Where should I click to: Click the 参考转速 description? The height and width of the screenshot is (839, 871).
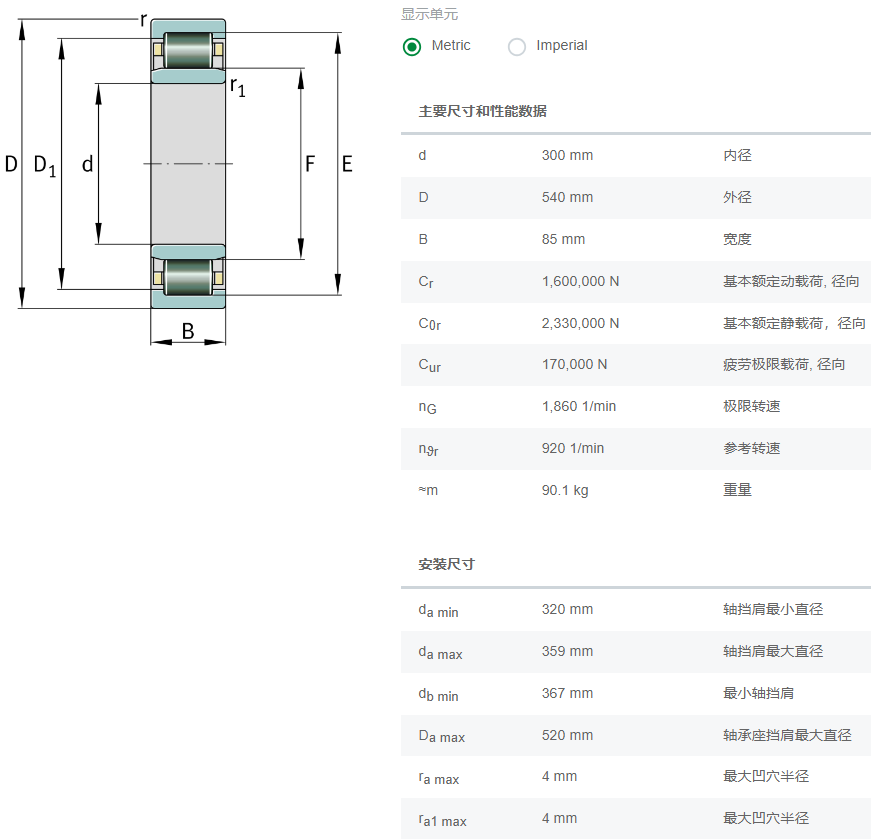coord(752,448)
